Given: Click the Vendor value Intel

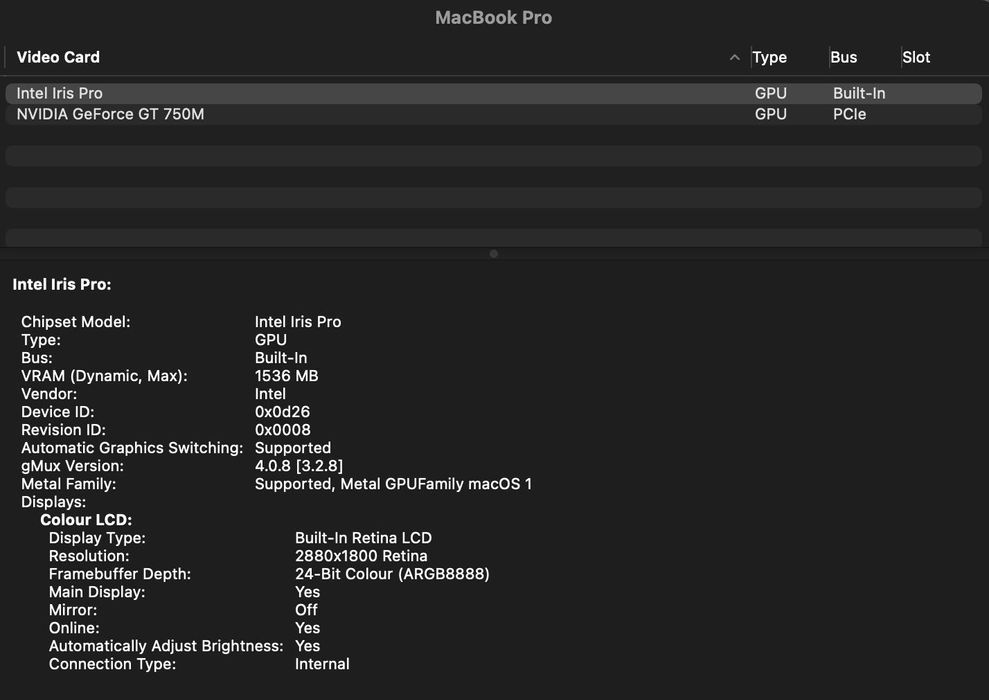Looking at the screenshot, I should tap(270, 394).
